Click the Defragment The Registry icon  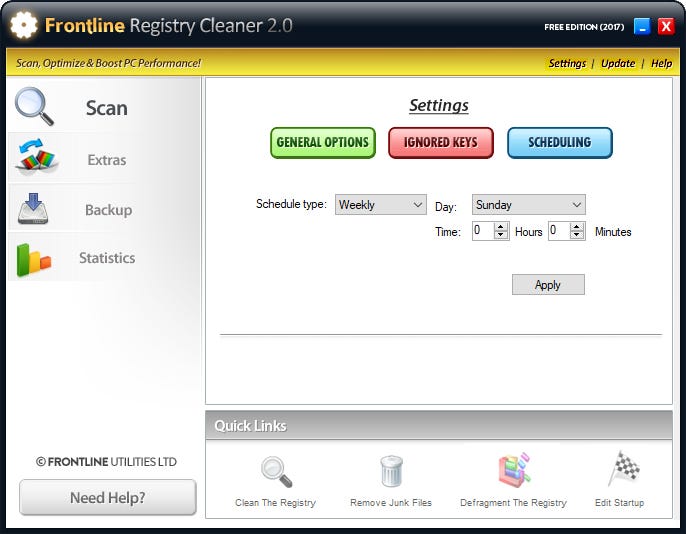coord(514,470)
